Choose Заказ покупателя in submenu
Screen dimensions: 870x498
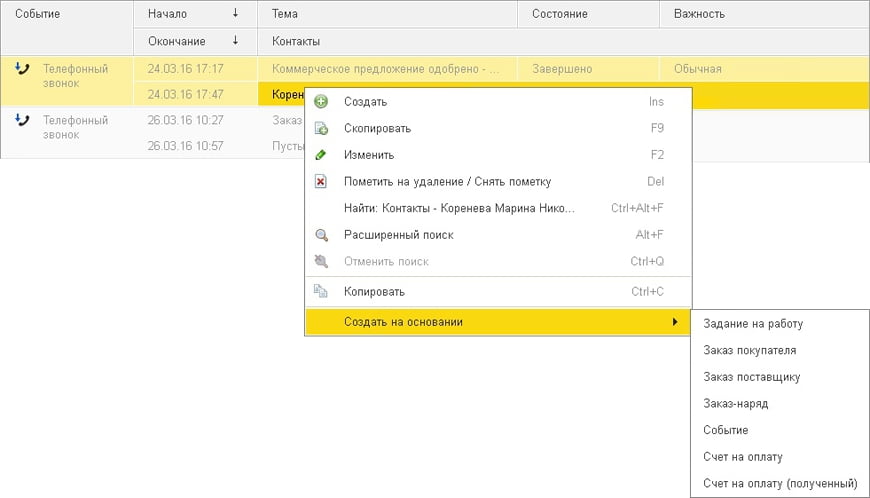pos(780,350)
